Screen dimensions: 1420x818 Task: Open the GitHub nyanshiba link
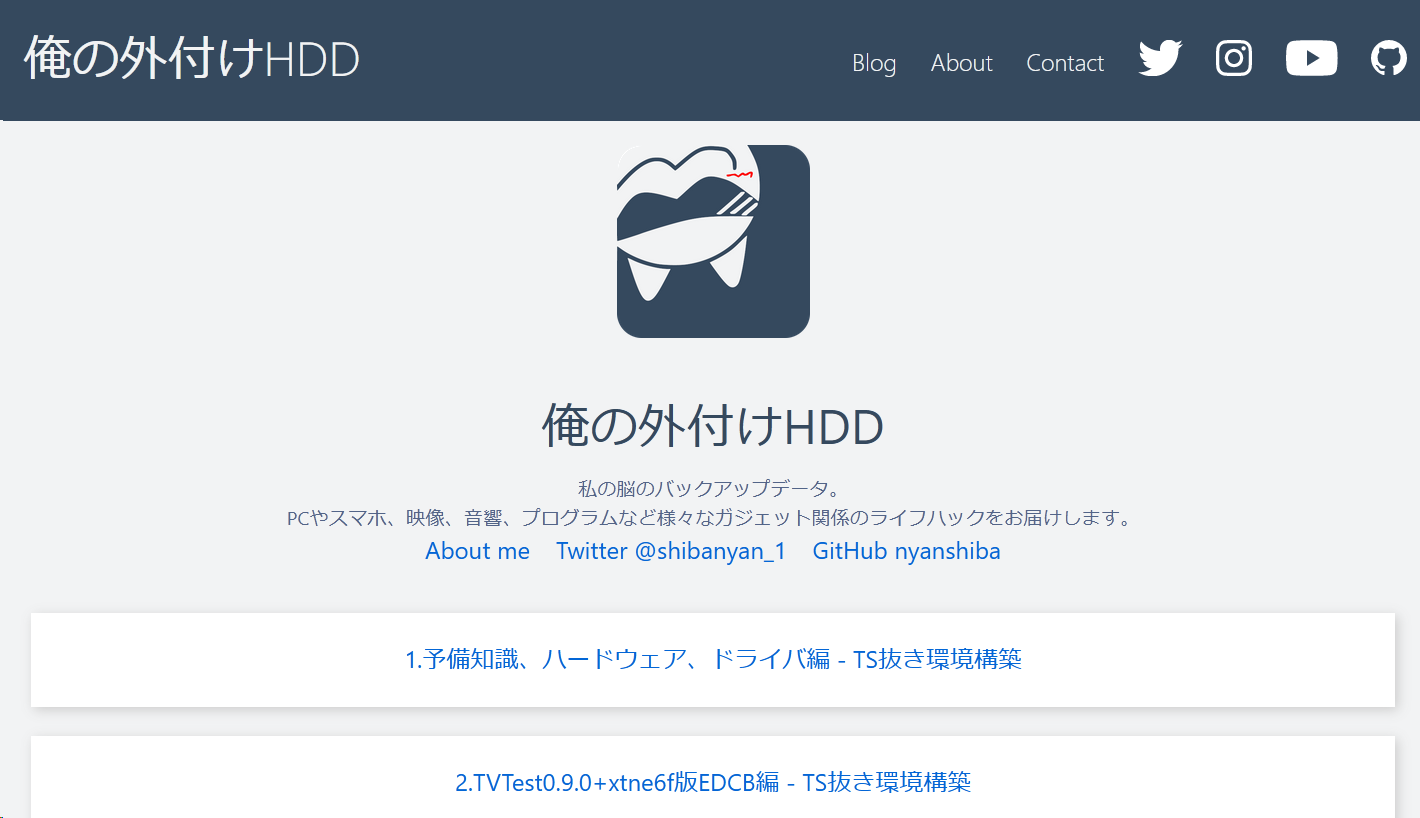click(x=906, y=550)
